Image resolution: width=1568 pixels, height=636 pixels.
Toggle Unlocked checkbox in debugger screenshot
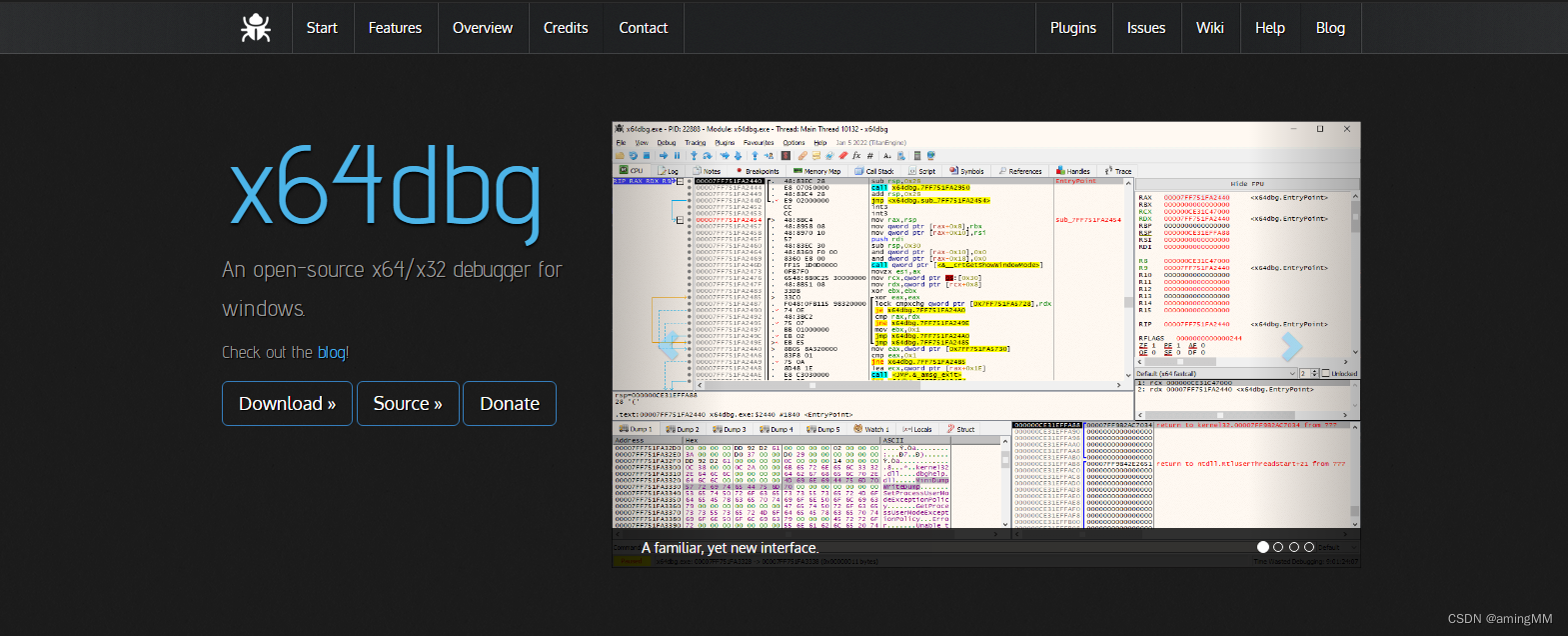pyautogui.click(x=1340, y=373)
